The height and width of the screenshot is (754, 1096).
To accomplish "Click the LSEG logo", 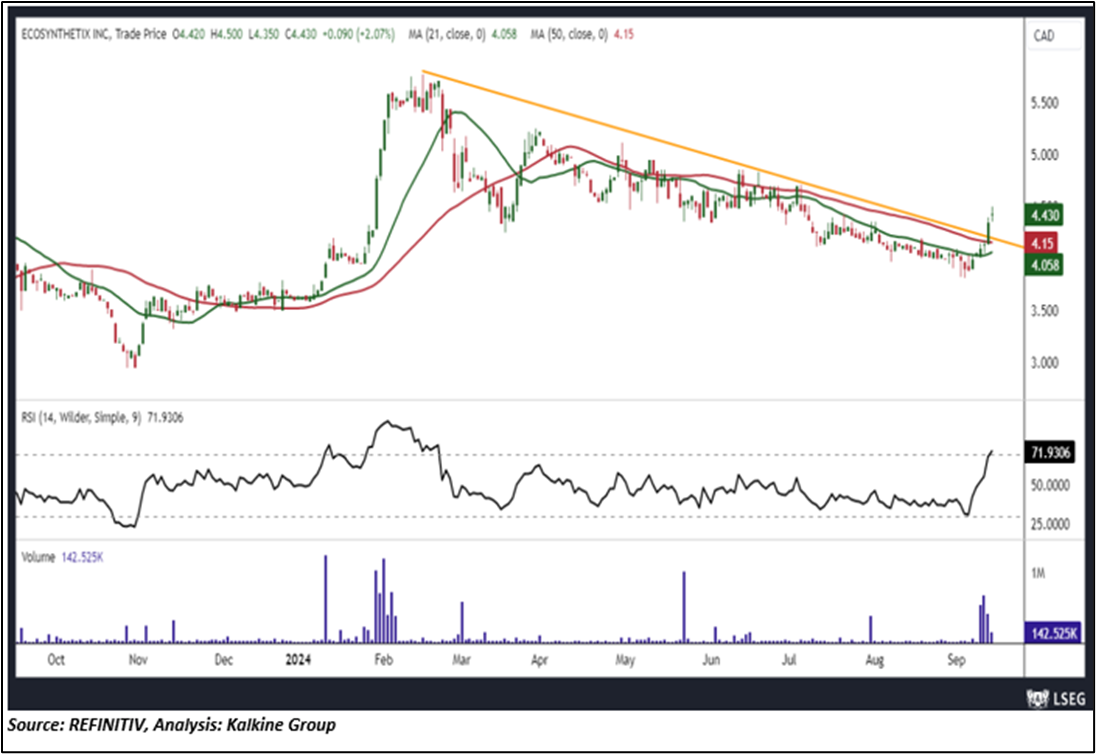I will click(1055, 697).
